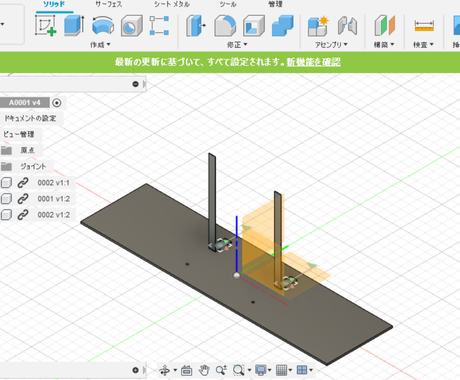Select the ジョイント folder item
The height and width of the screenshot is (380, 460).
click(x=33, y=166)
